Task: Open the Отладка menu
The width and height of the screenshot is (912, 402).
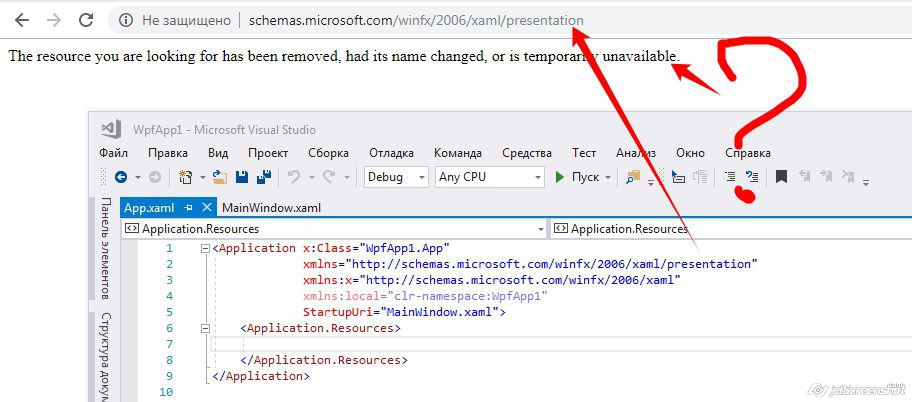Action: coord(391,153)
